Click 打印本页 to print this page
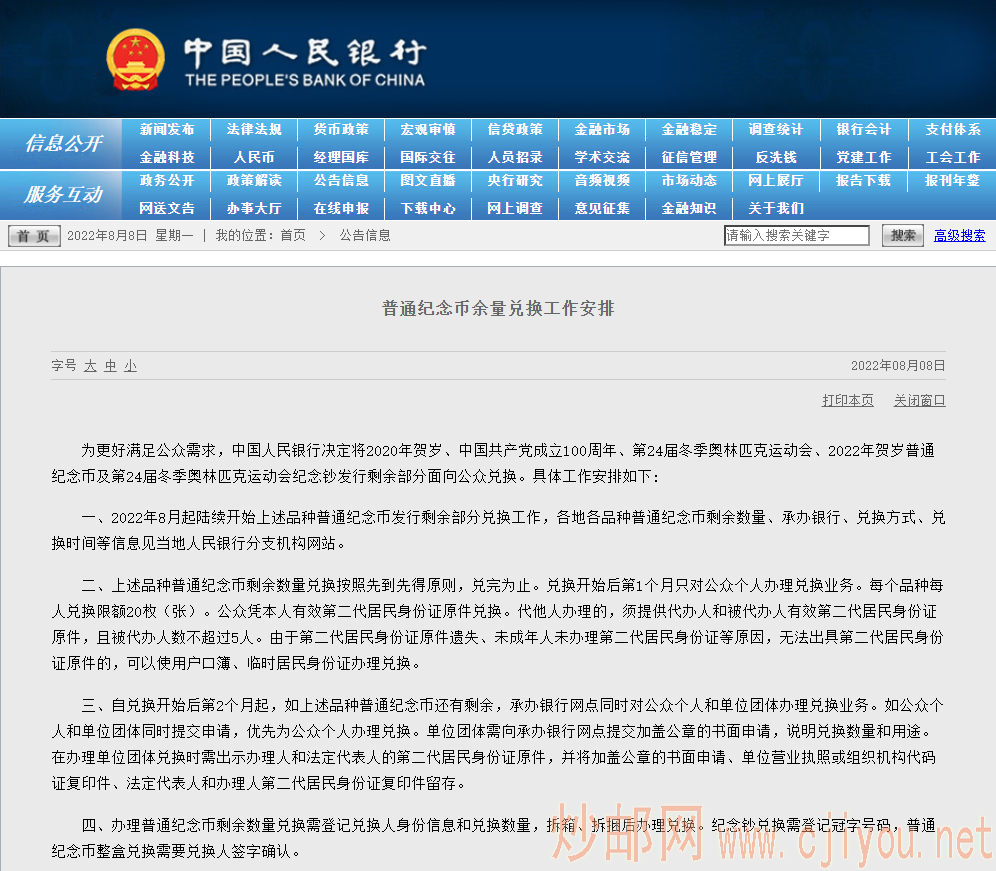This screenshot has height=871, width=996. (x=847, y=399)
